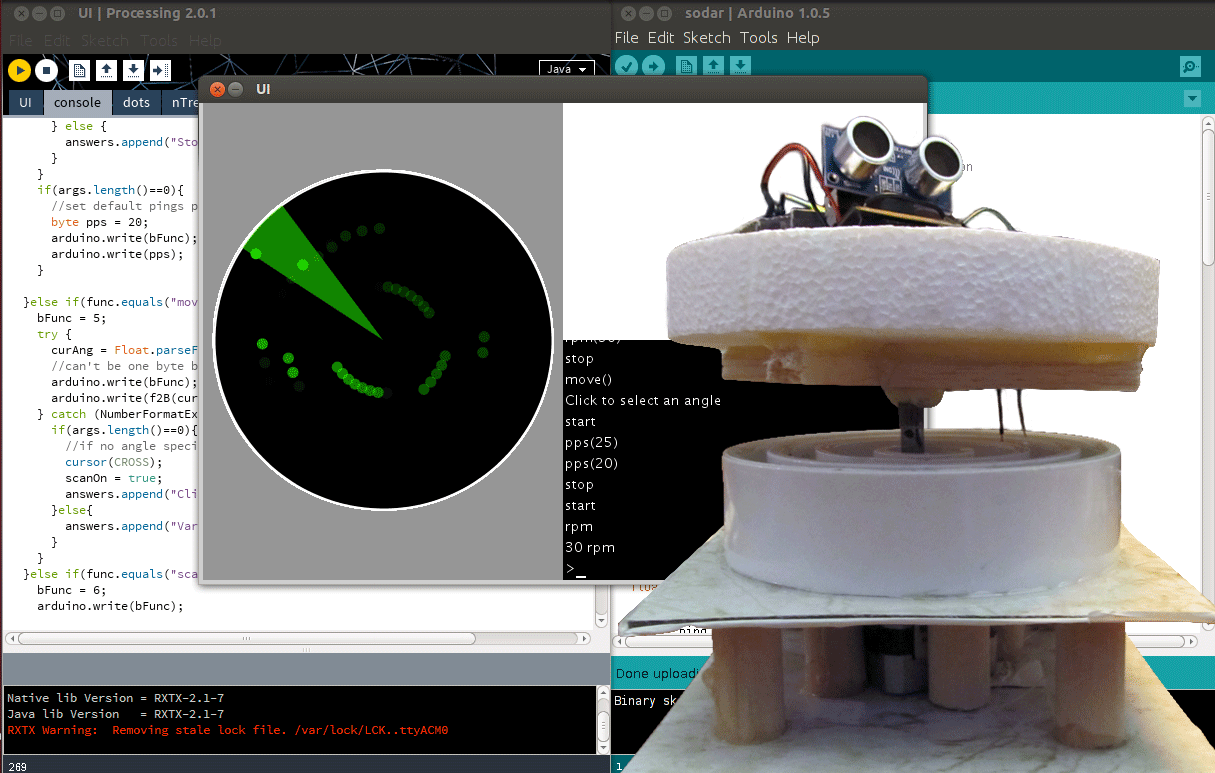The image size is (1215, 773).
Task: Save the Arduino sketch
Action: (740, 65)
